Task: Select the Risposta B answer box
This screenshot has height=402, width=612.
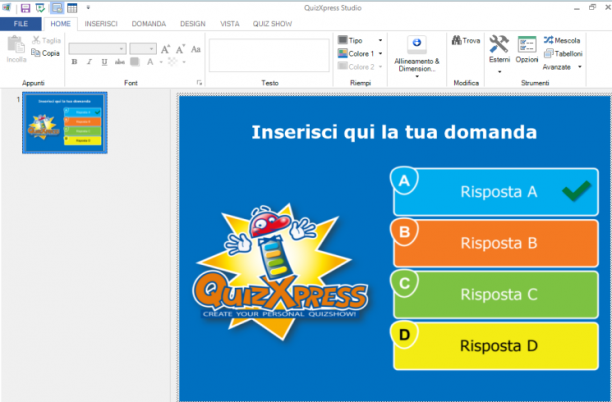Action: tap(496, 243)
